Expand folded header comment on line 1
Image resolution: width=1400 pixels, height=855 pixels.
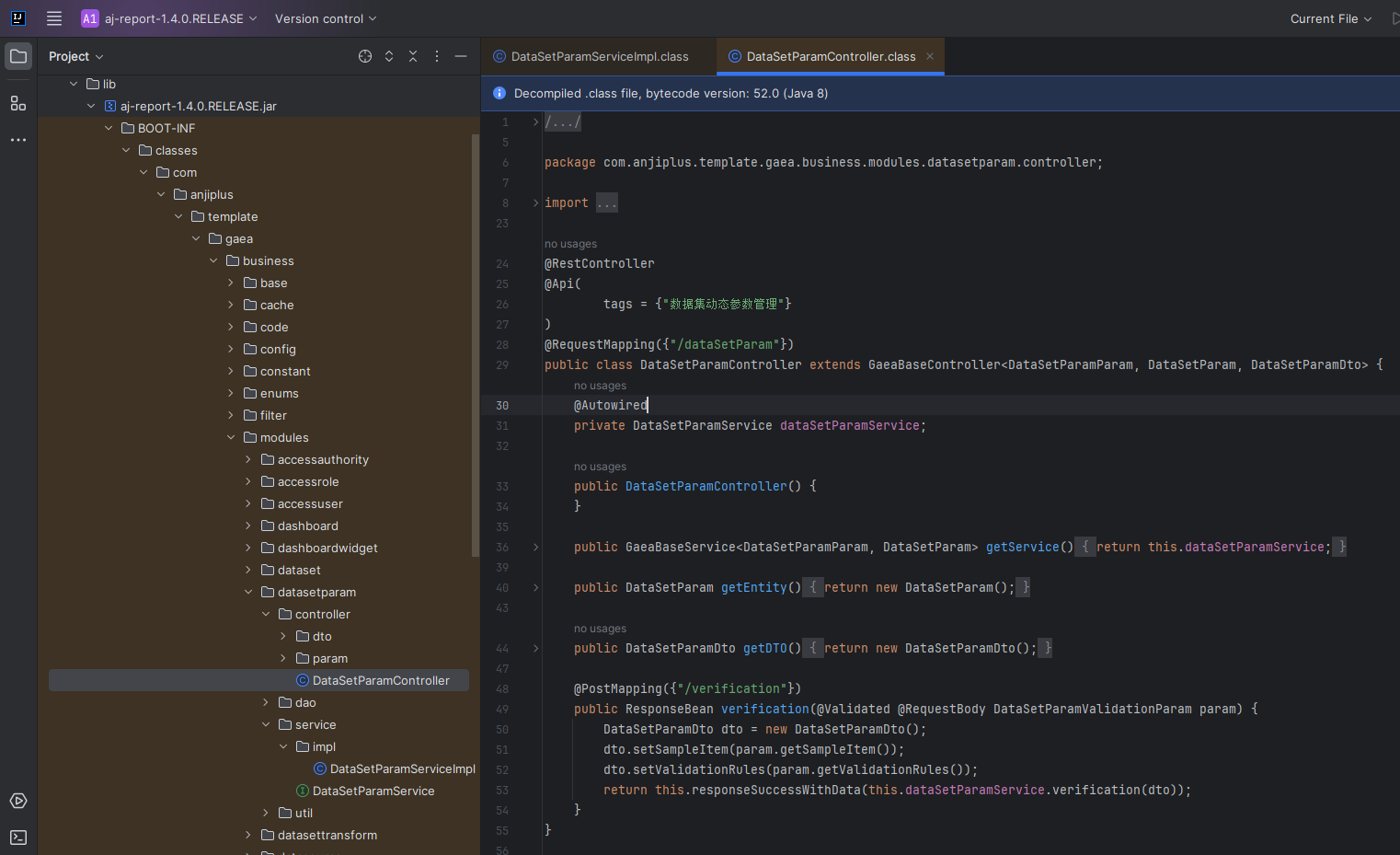536,121
